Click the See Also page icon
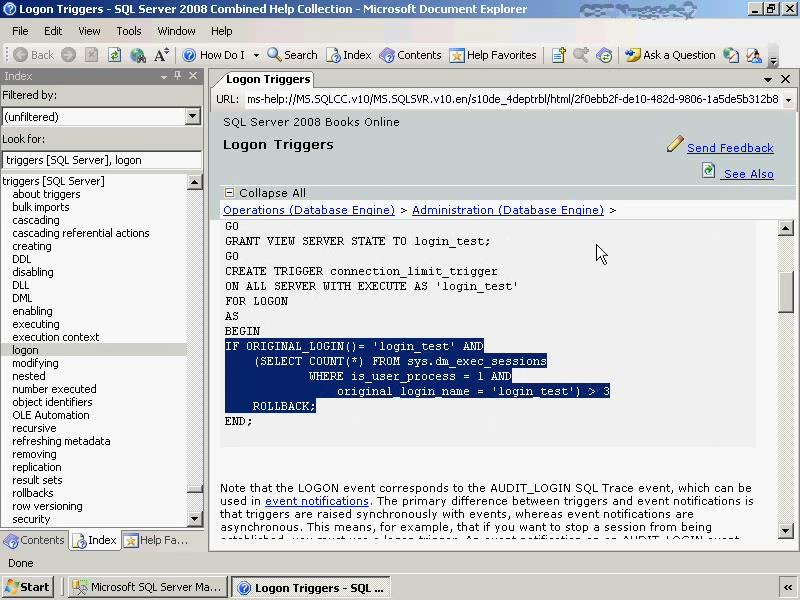Viewport: 800px width, 600px height. (708, 170)
